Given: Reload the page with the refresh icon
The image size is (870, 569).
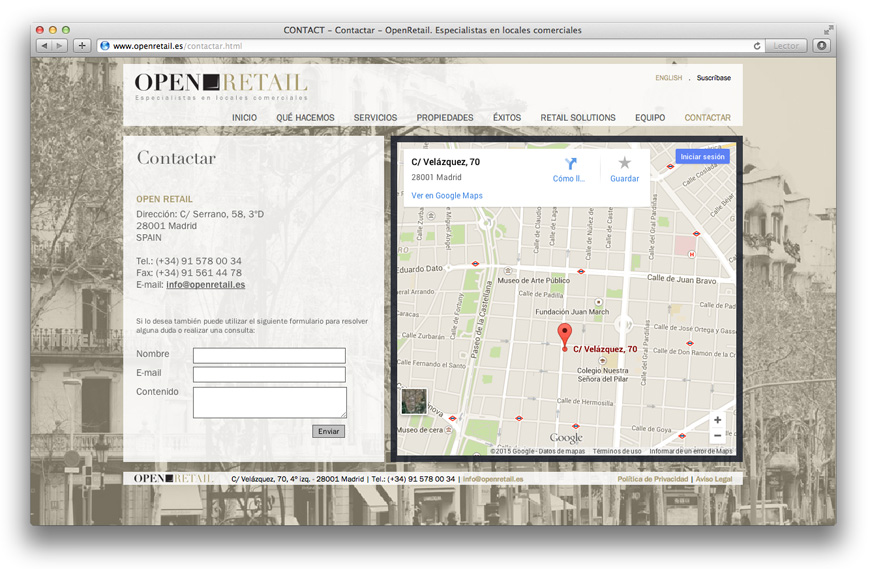Looking at the screenshot, I should [757, 46].
